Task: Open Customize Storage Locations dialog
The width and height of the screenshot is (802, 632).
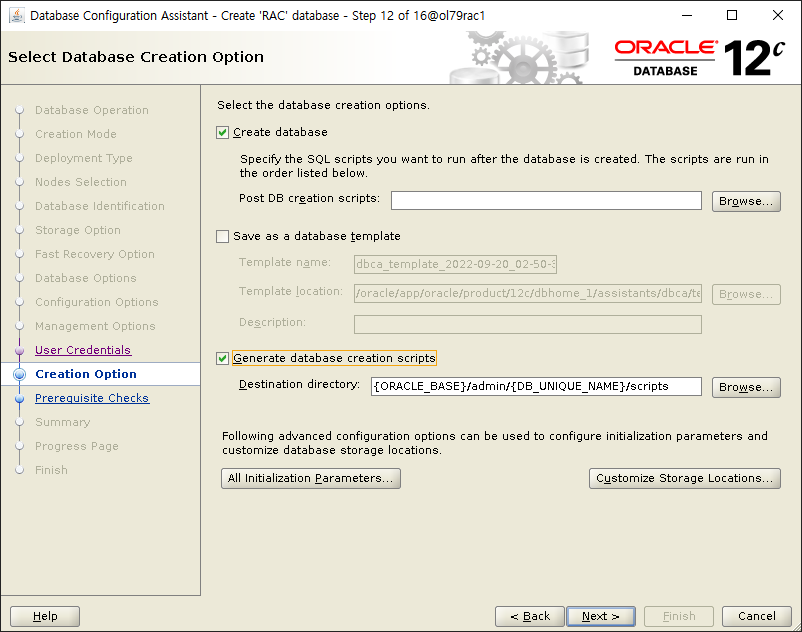Action: coord(684,478)
